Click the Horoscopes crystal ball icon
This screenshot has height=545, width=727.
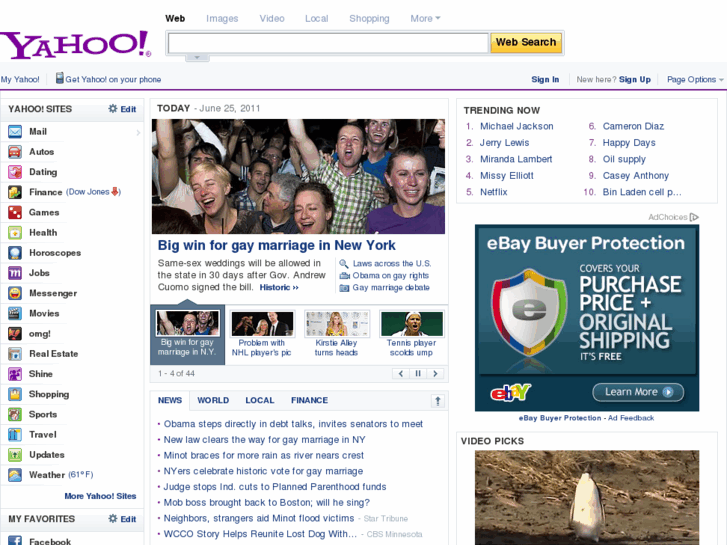(x=15, y=253)
